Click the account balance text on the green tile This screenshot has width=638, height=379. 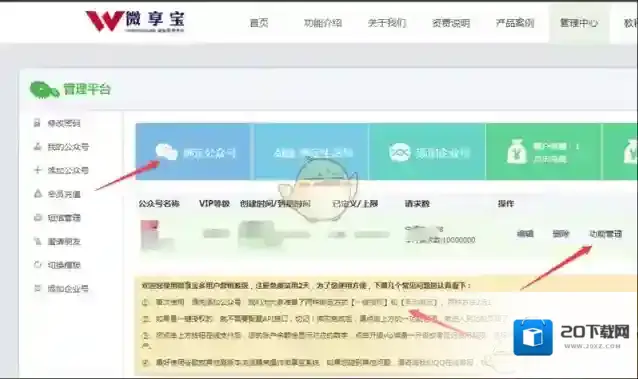coord(556,146)
